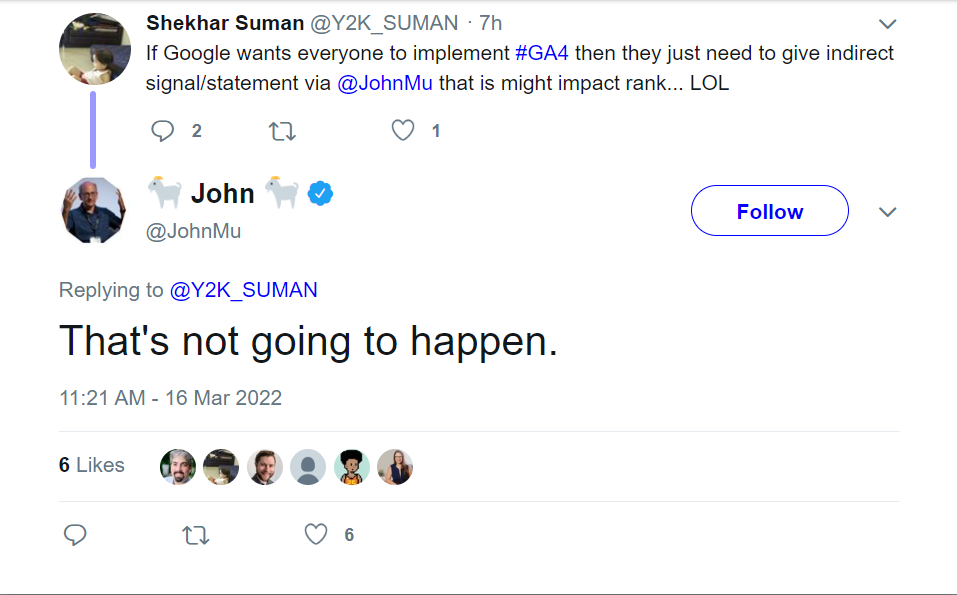
Task: Open @Y2K_SUMAN in Replying to line
Action: click(x=243, y=290)
